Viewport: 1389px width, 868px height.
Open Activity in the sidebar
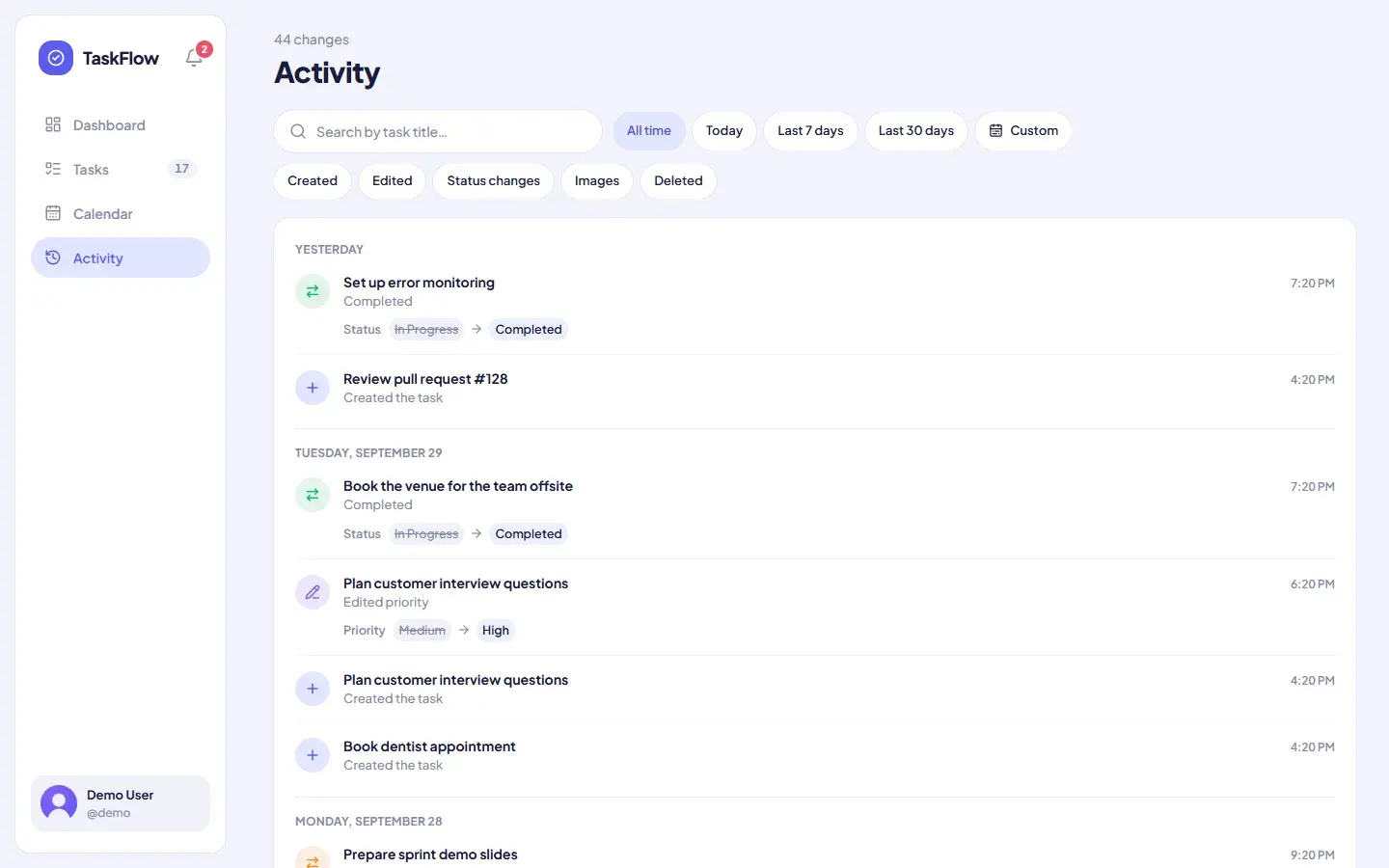pos(121,258)
